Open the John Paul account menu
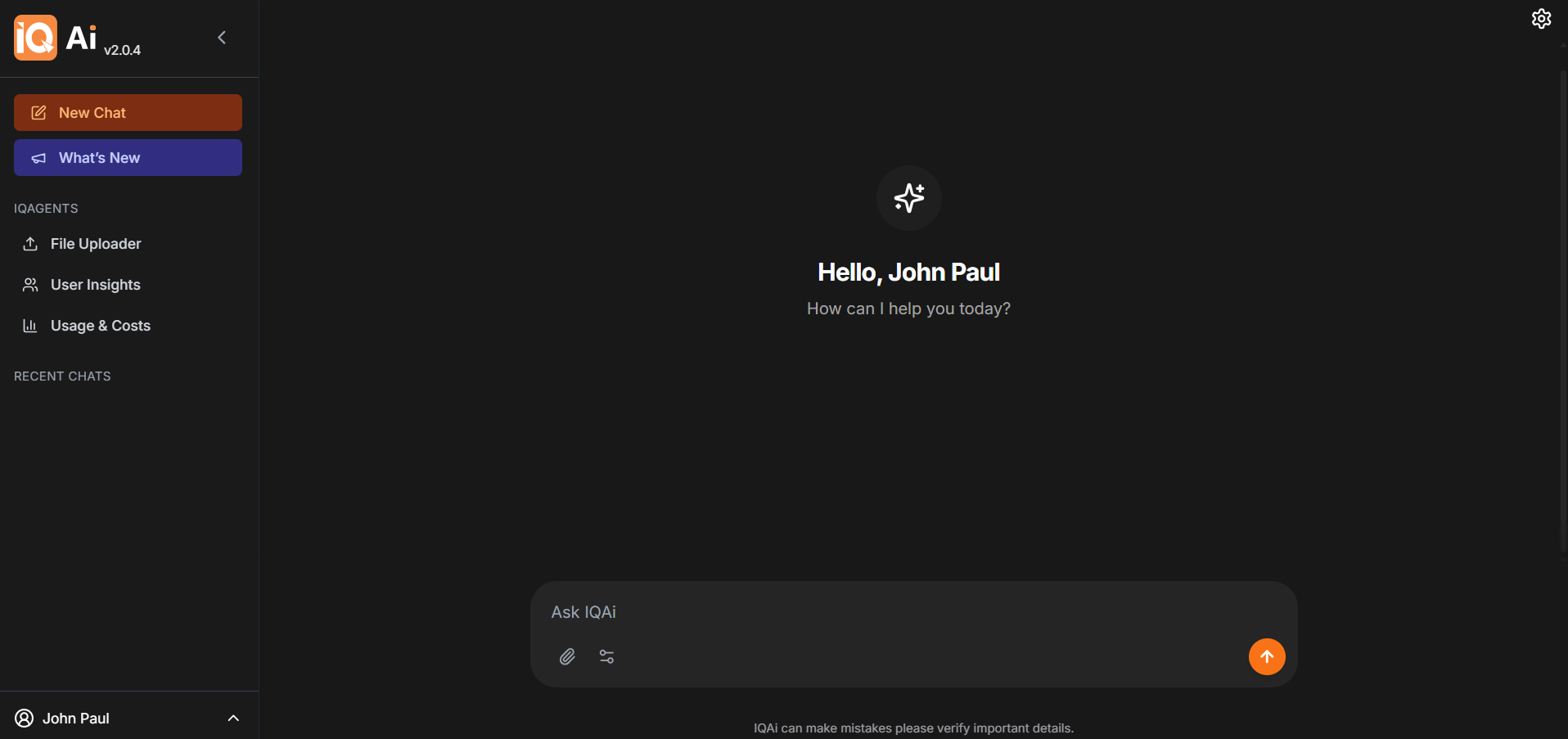1568x739 pixels. [129, 718]
